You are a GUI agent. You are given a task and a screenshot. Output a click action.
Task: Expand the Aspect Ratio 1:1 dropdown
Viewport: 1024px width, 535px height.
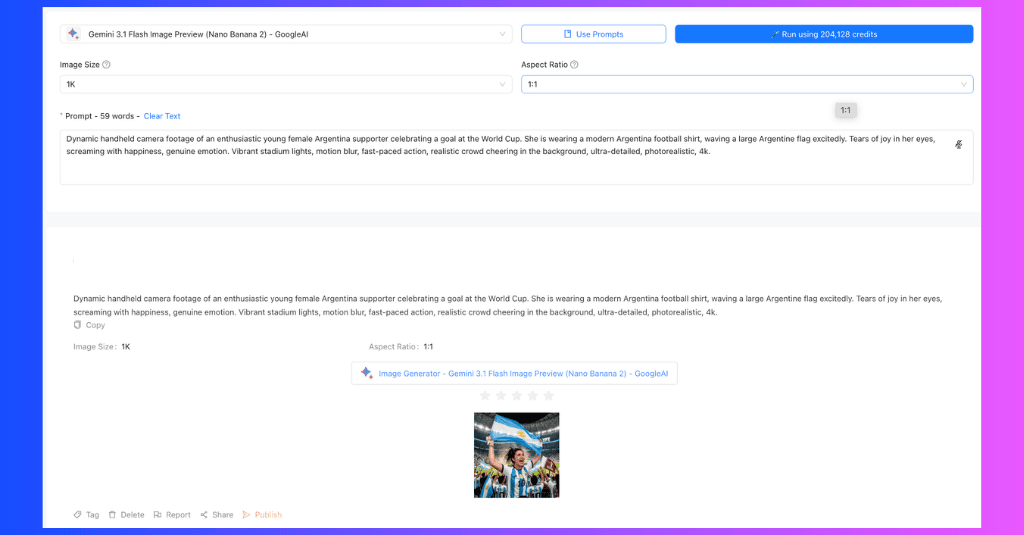[x=747, y=84]
